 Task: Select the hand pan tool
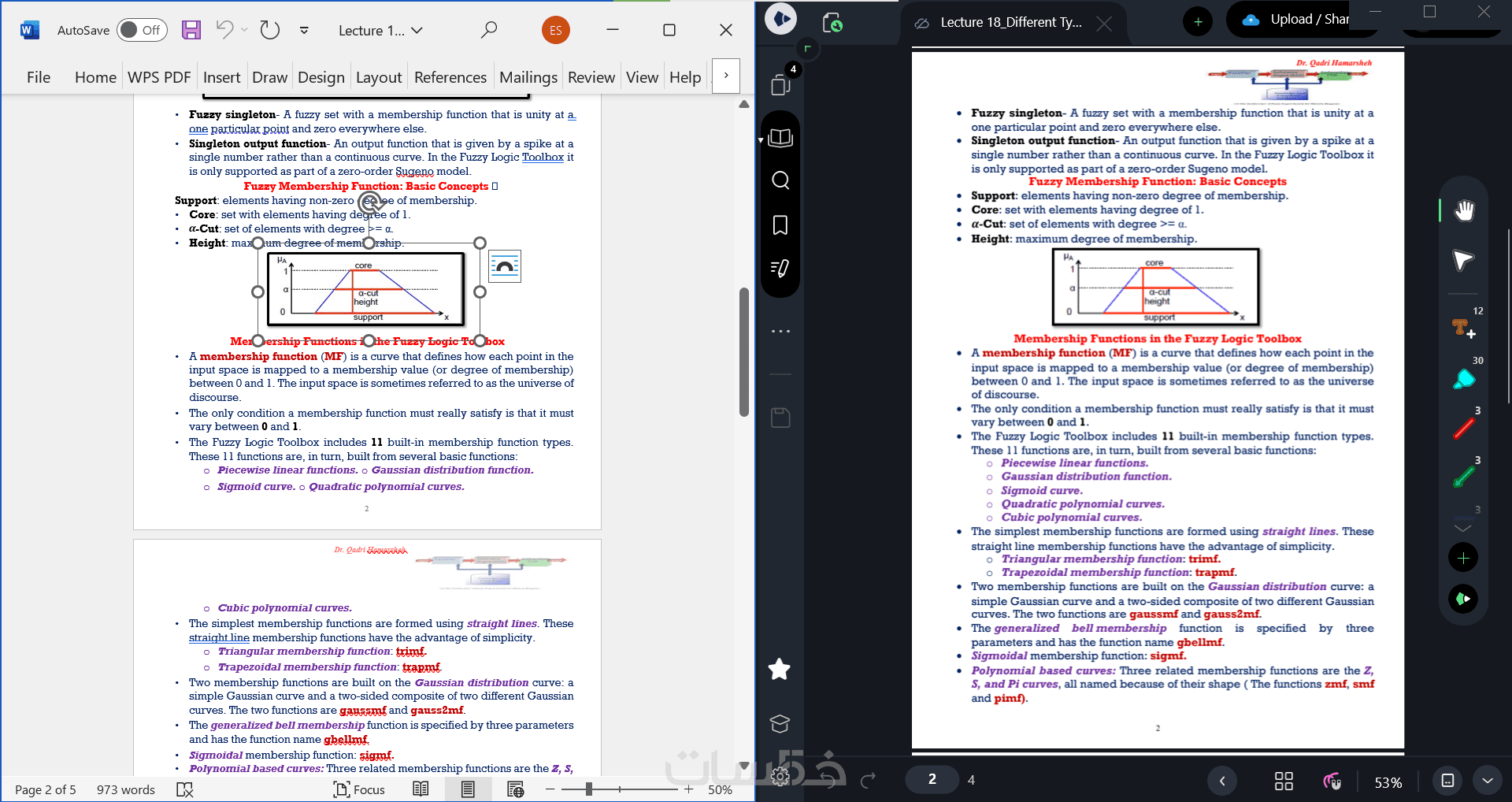coord(1463,211)
